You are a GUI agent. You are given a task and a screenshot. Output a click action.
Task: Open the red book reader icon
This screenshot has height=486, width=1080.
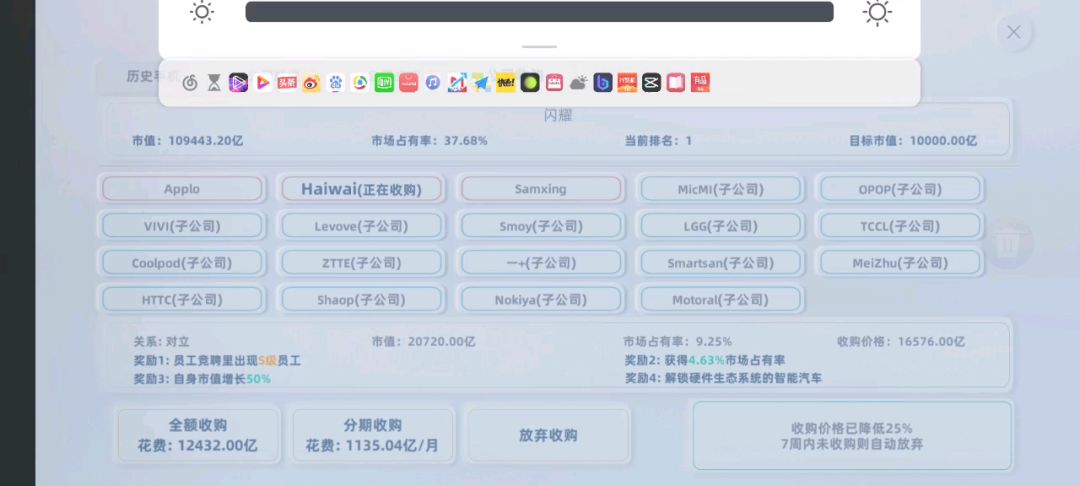(x=676, y=83)
